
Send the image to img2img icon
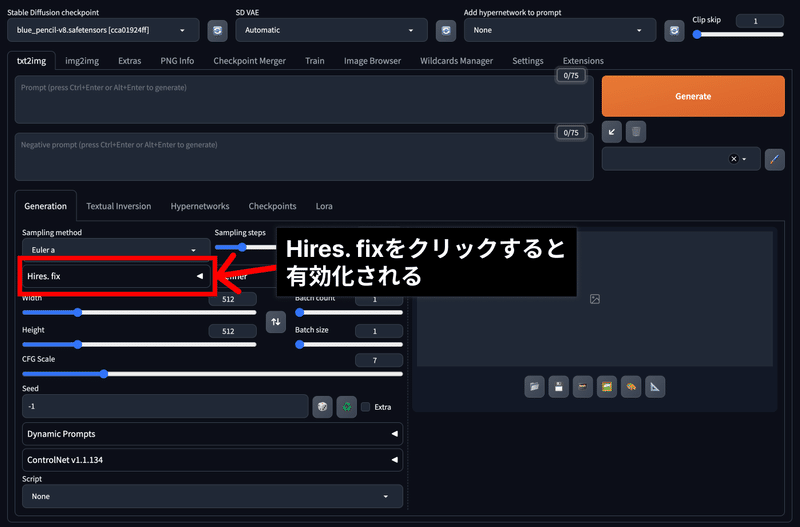coord(607,387)
